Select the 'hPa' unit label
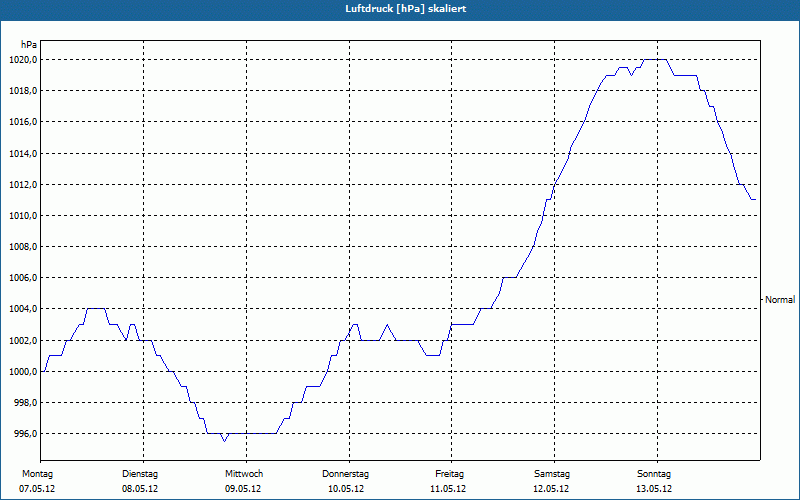The width and height of the screenshot is (800, 500). click(29, 45)
